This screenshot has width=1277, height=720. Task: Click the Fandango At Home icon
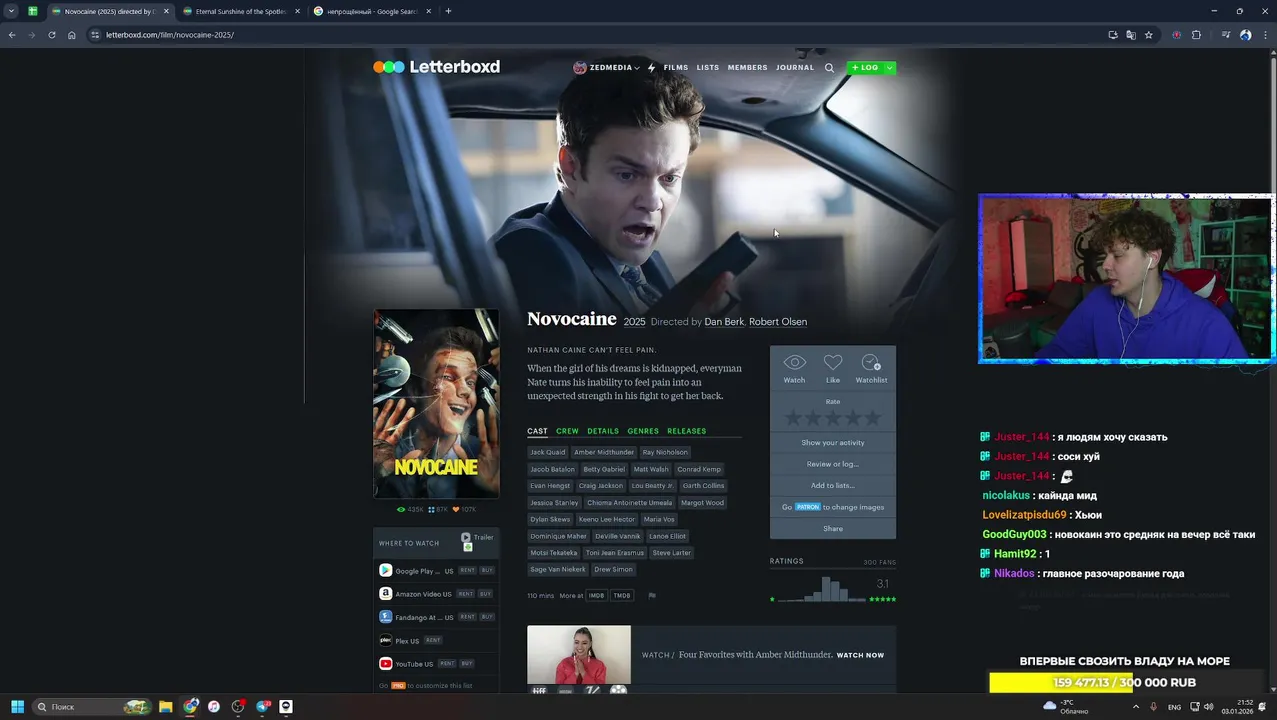[x=385, y=617]
